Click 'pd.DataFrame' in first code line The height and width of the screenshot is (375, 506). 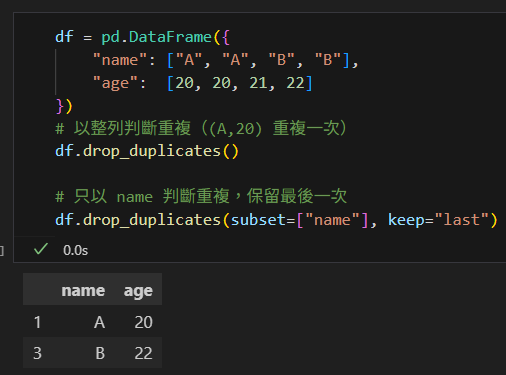pyautogui.click(x=156, y=37)
